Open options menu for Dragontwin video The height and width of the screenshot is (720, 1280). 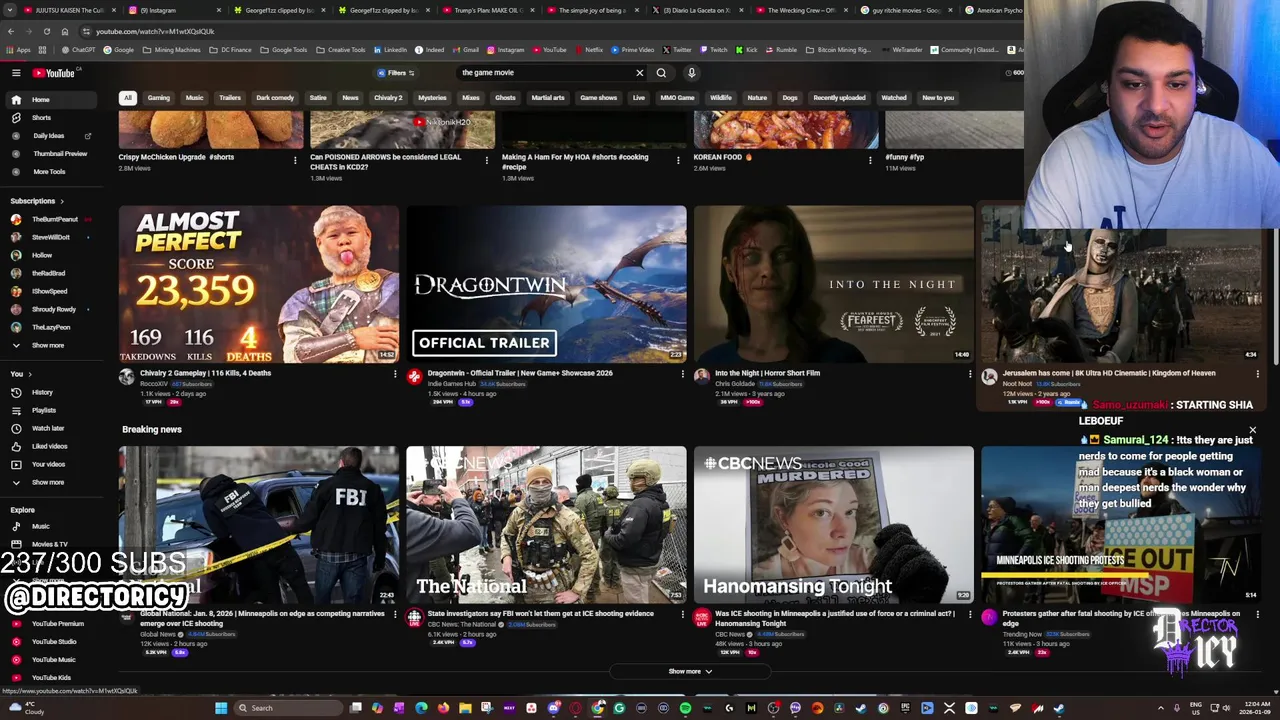tap(682, 374)
